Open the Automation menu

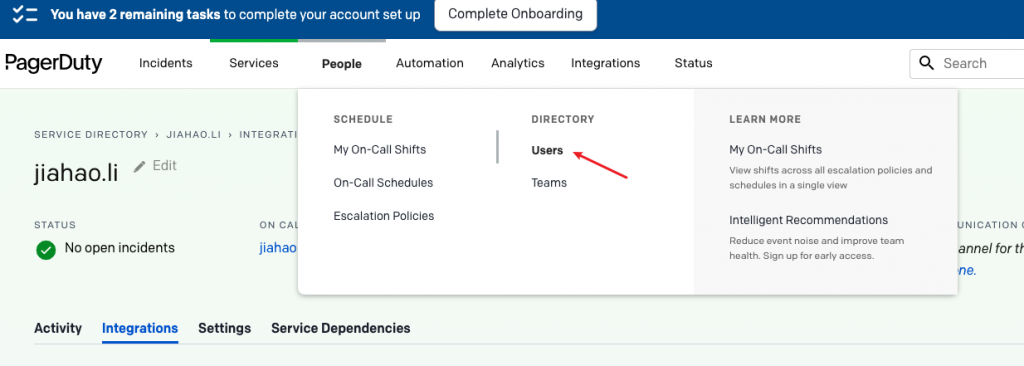(430, 63)
